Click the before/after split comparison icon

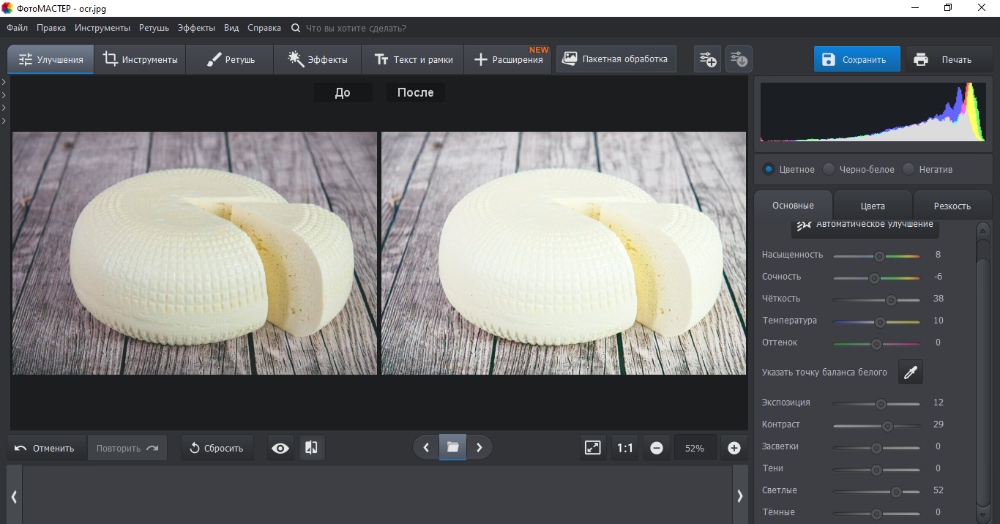311,448
